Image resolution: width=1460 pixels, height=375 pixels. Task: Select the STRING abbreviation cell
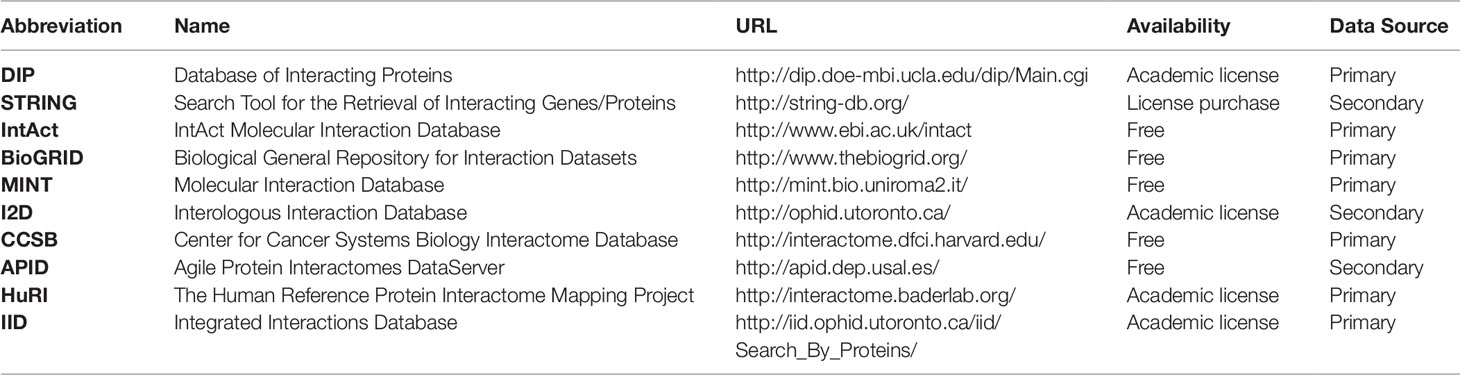point(35,103)
